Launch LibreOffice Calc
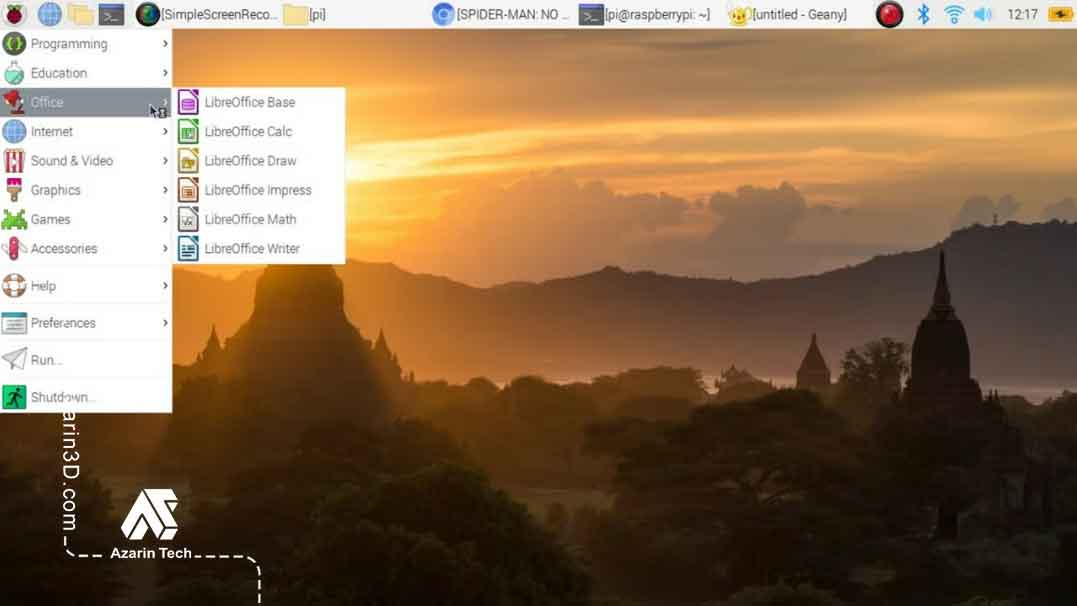 (x=248, y=131)
